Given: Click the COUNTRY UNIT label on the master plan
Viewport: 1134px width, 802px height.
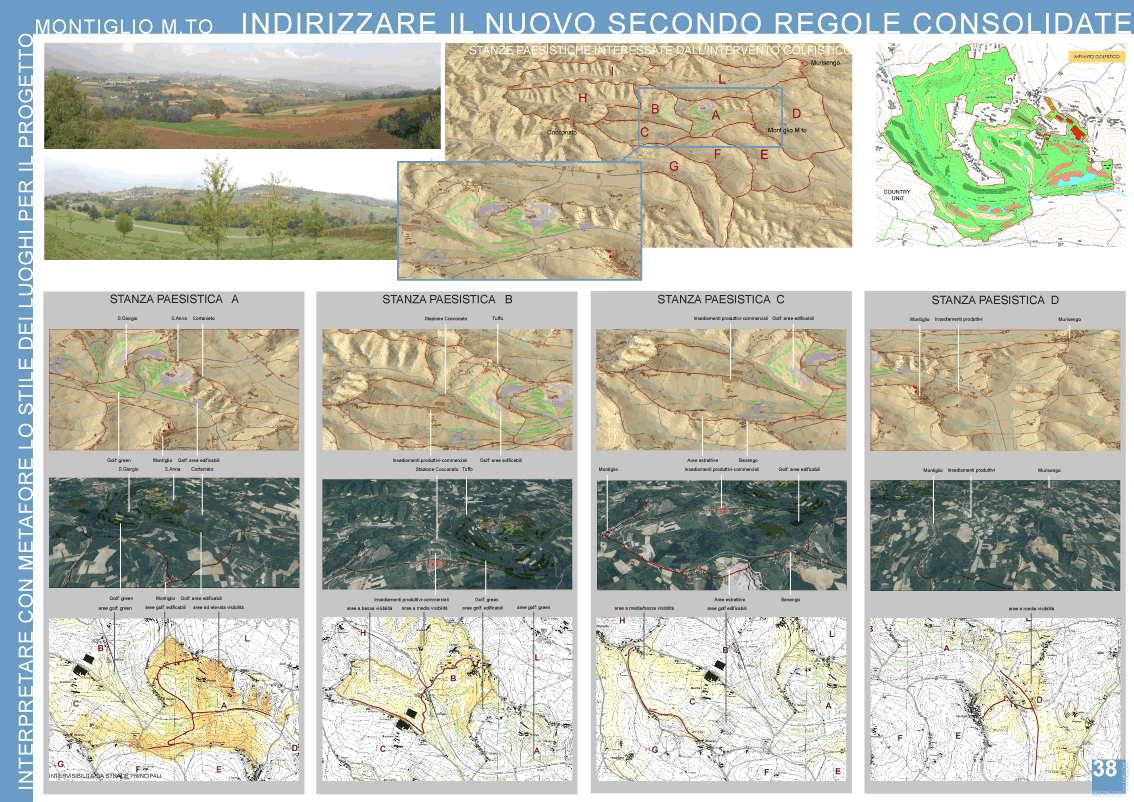Looking at the screenshot, I should click(896, 195).
